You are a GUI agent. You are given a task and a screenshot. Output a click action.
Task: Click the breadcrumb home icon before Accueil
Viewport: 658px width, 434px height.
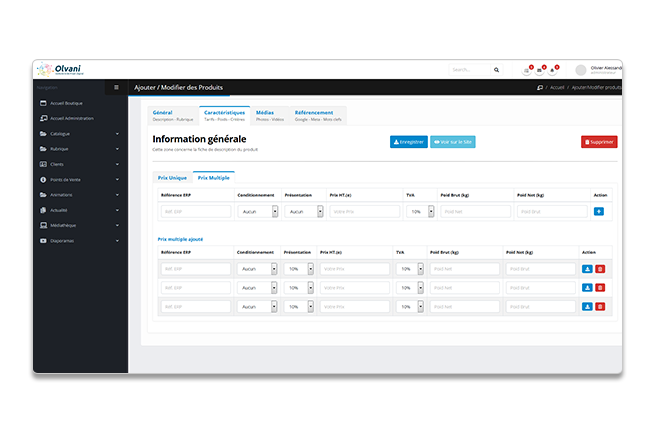tap(540, 87)
